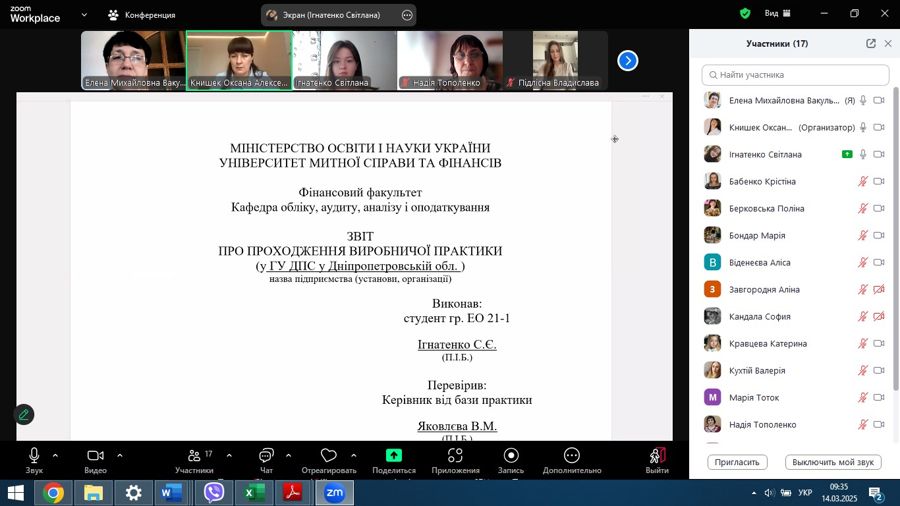The width and height of the screenshot is (900, 506).
Task: Expand the arrow next to Участники button
Action: (229, 456)
